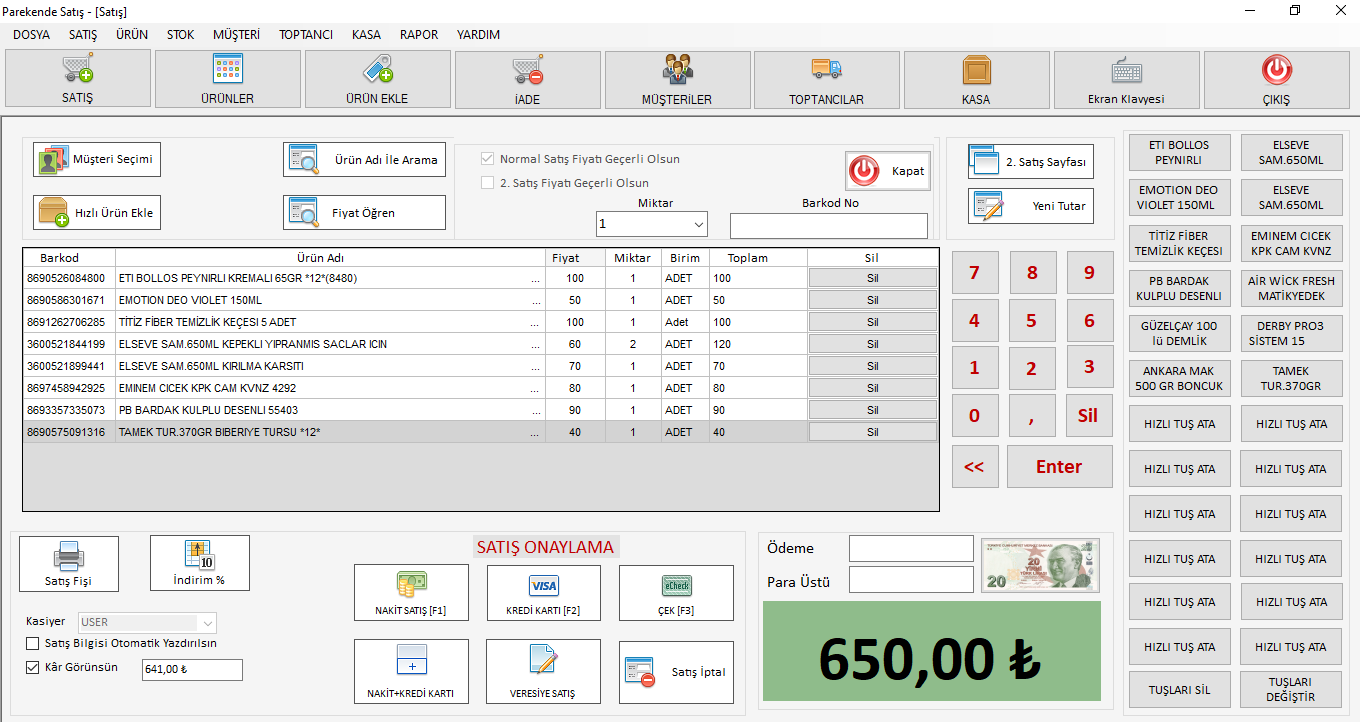1360x722 pixels.
Task: Open the TOPTANCI menu
Action: (306, 34)
